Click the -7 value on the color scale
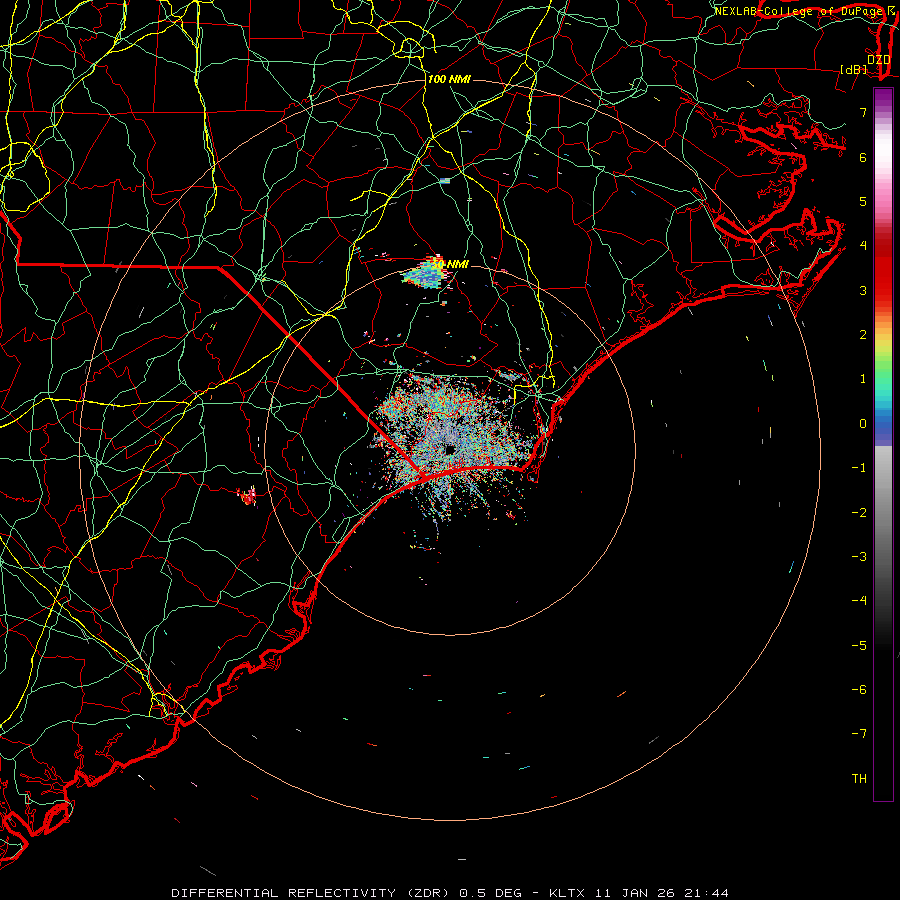900x900 pixels. click(x=859, y=734)
